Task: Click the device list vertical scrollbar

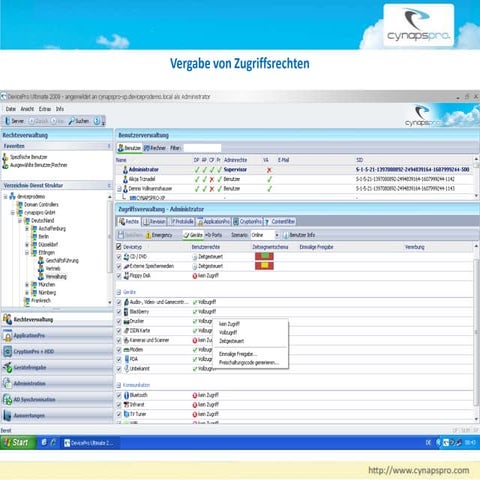Action: tap(476, 333)
